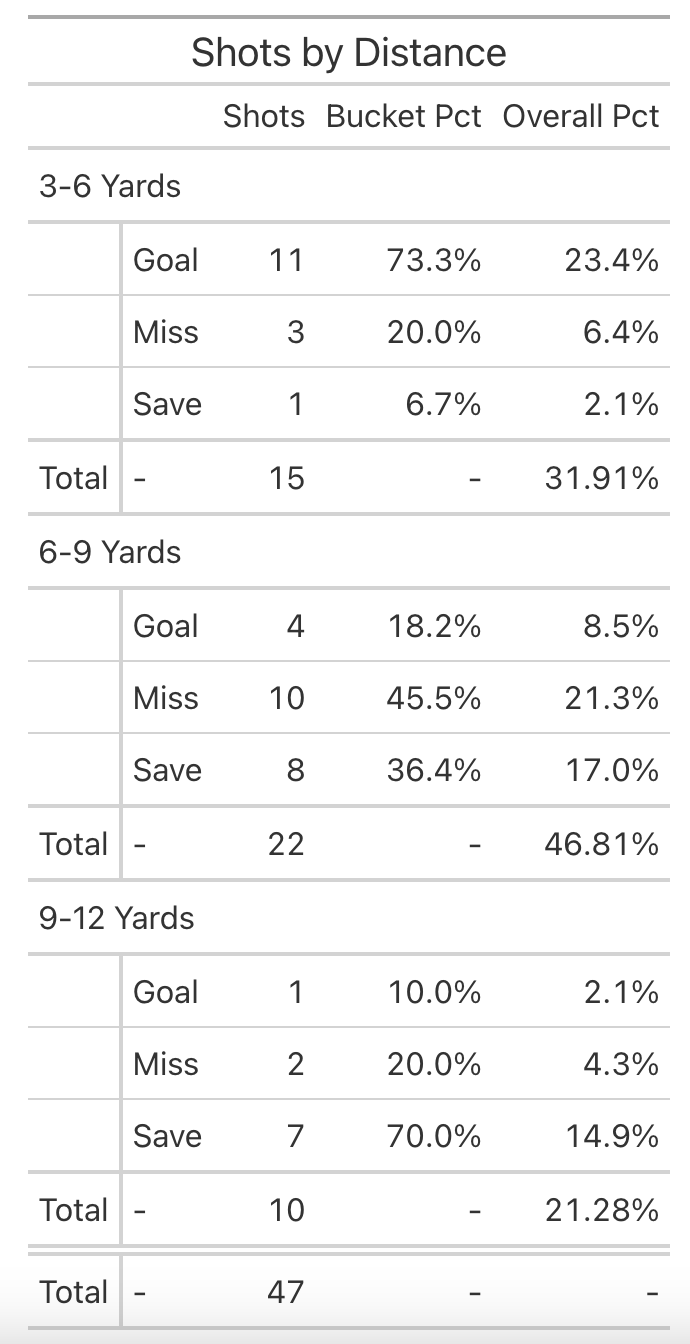Click the grand total 47 shots cell
Screen dimensions: 690x1344
tap(285, 1292)
